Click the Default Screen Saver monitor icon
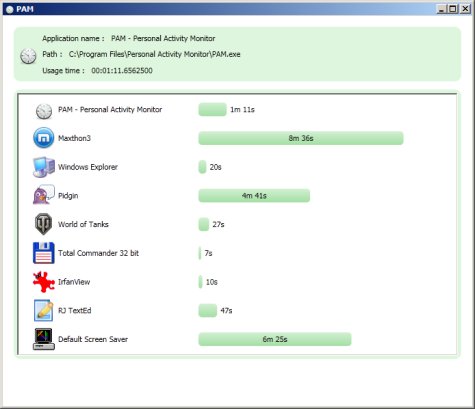The width and height of the screenshot is (475, 409). click(44, 339)
